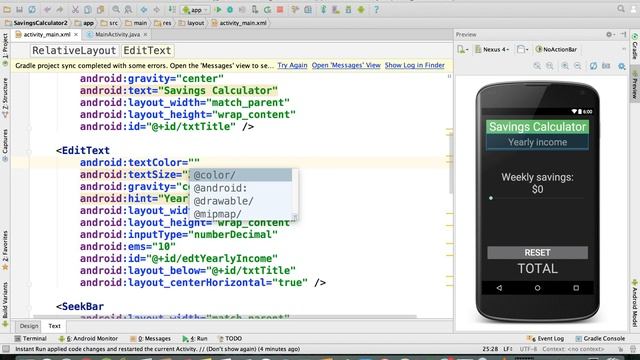
Task: Click the red Stop icon
Action: [280, 9]
